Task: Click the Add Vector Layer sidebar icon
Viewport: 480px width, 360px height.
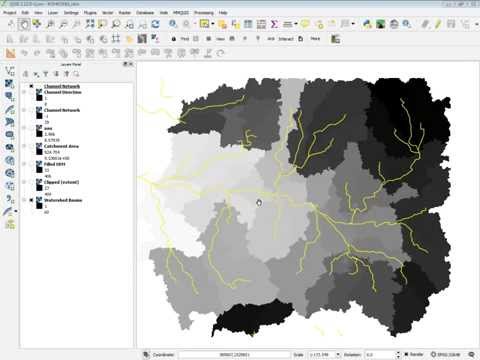Action: click(x=10, y=71)
